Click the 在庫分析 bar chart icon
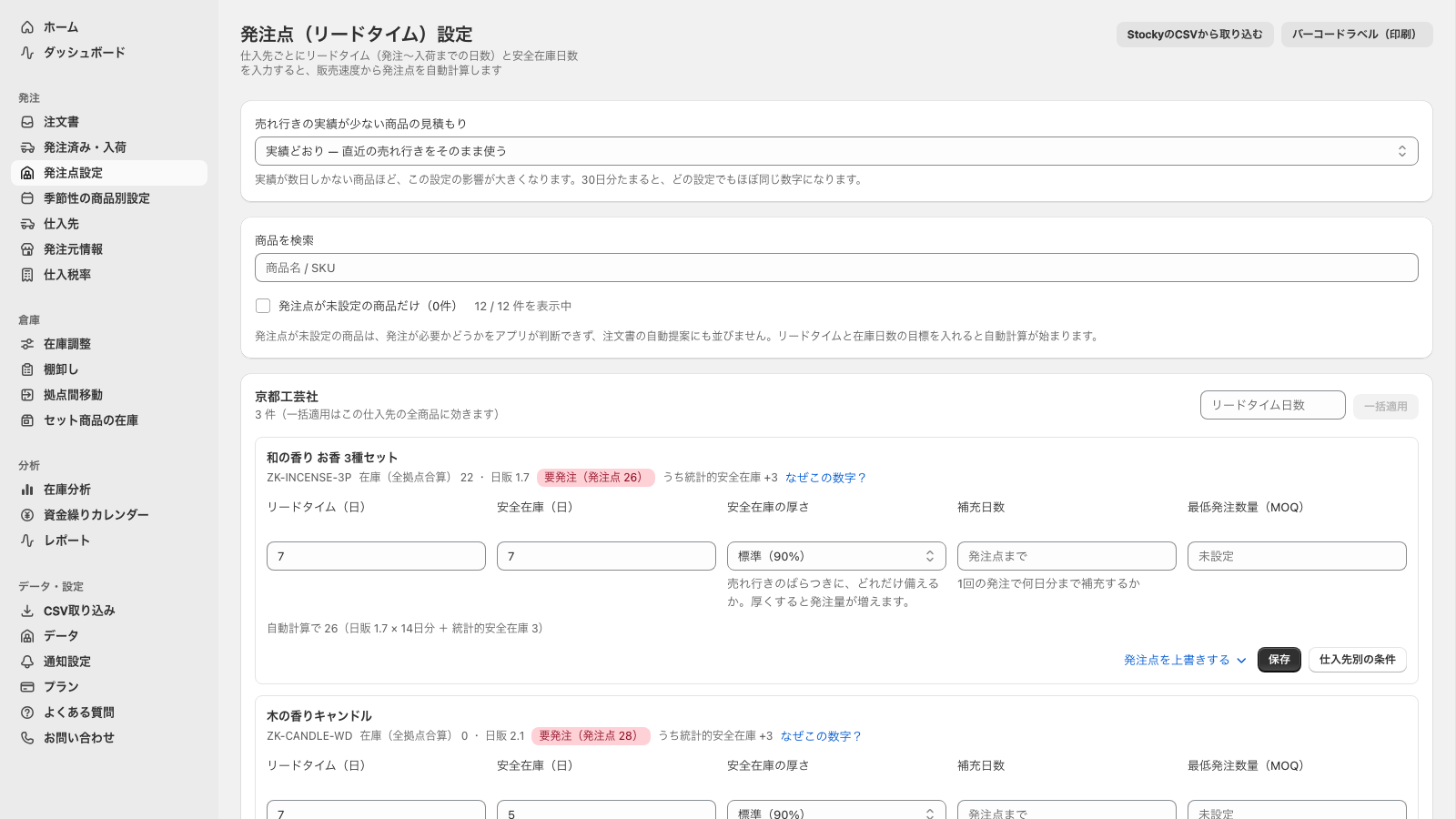Image resolution: width=1456 pixels, height=819 pixels. click(x=27, y=490)
